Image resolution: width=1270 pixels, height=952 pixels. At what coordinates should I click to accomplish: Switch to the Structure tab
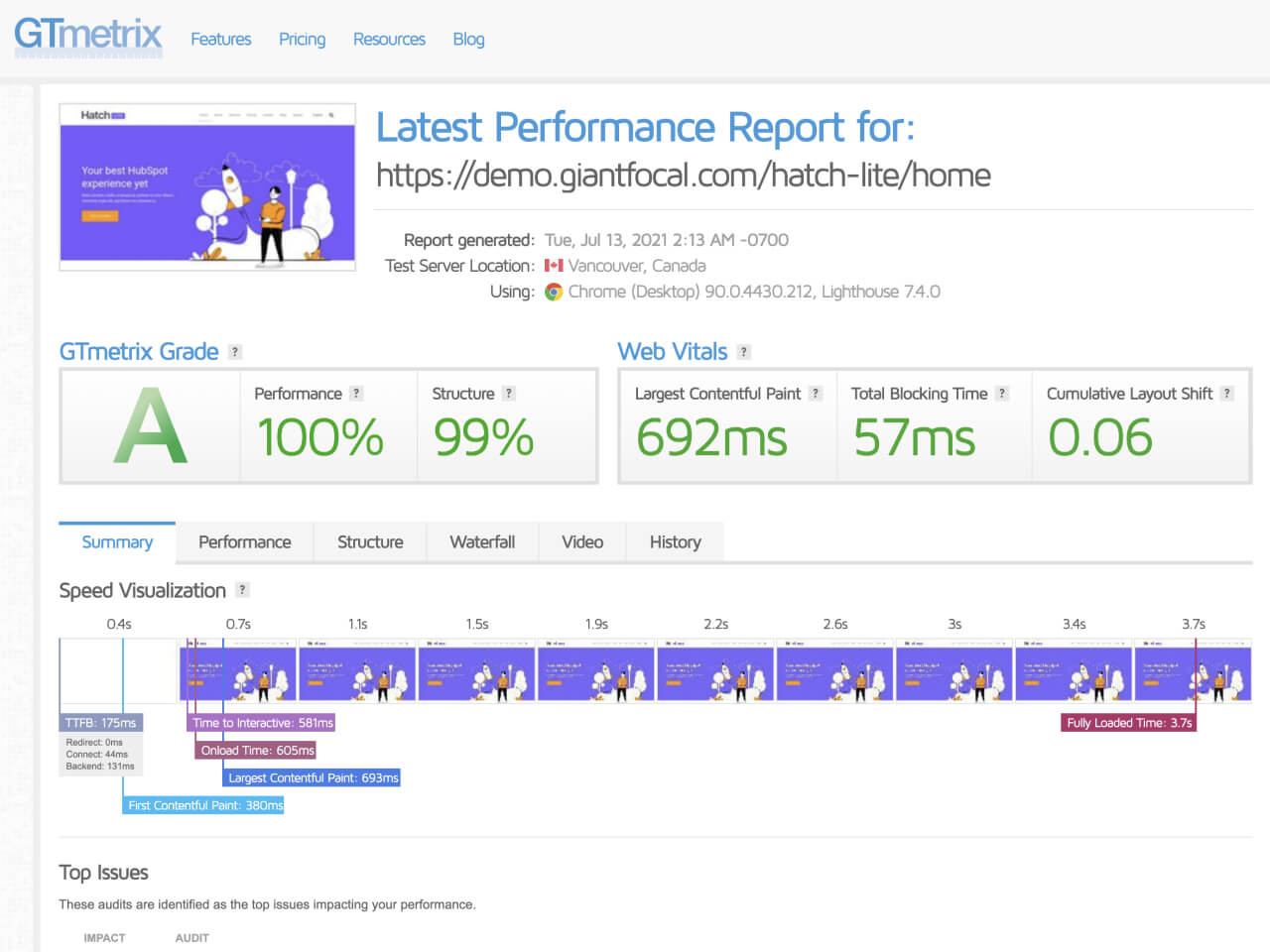[370, 541]
